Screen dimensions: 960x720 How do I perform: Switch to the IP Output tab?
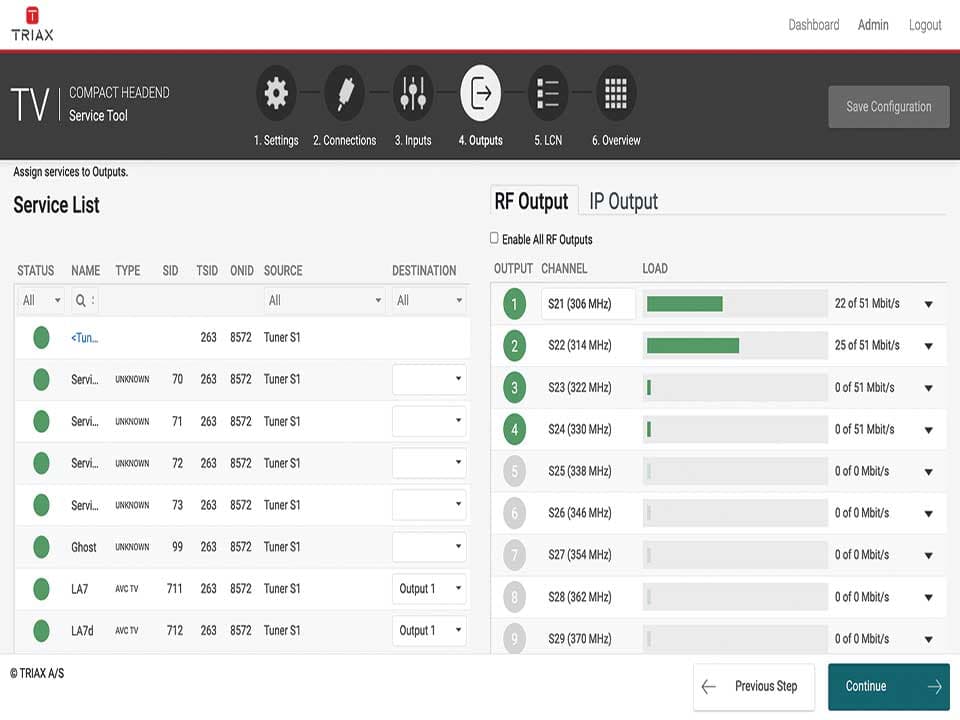623,202
